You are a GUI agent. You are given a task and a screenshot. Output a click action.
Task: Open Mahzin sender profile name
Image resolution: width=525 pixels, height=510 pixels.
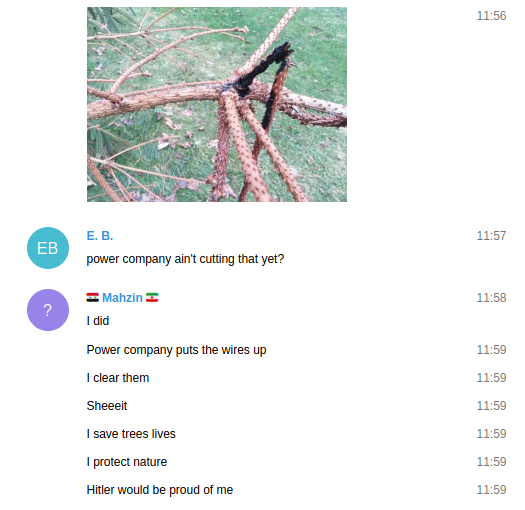[x=122, y=298]
